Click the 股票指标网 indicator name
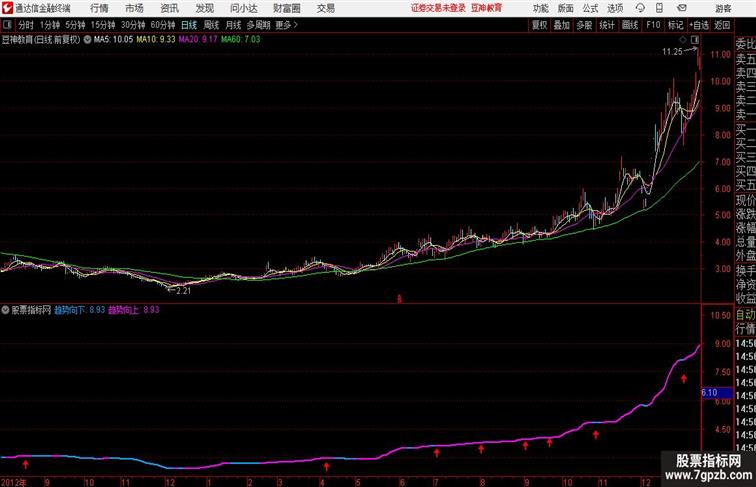756x487 pixels. point(31,310)
